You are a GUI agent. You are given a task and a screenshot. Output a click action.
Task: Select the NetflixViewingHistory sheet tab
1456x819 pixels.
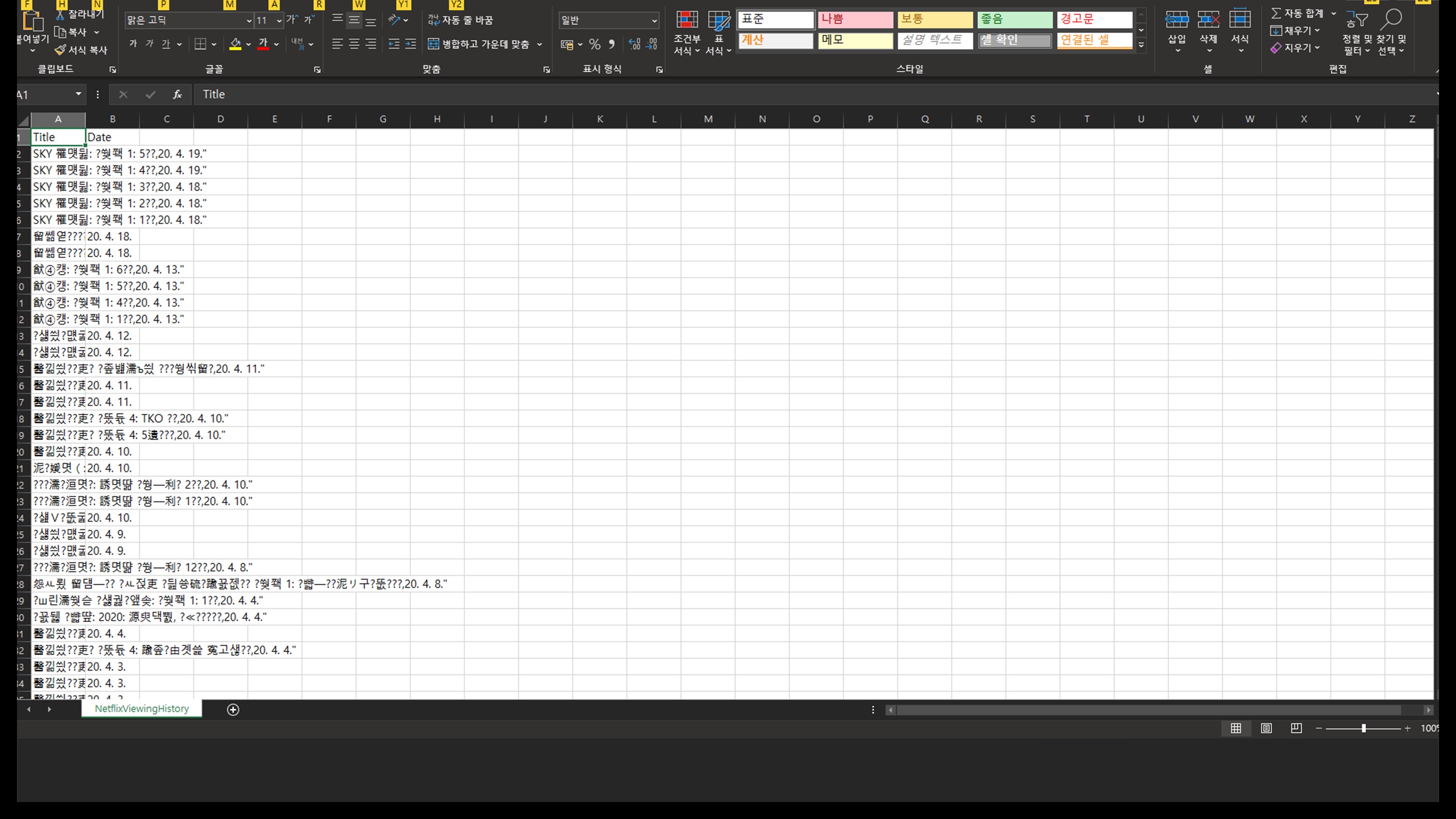tap(141, 708)
